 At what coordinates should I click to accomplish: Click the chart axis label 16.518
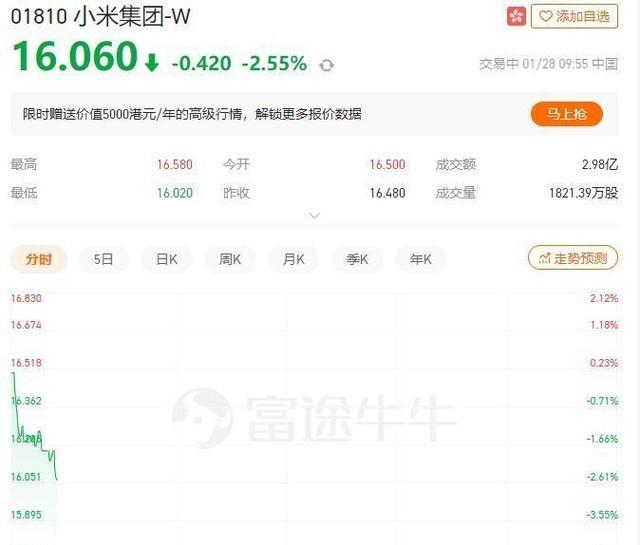pos(26,363)
